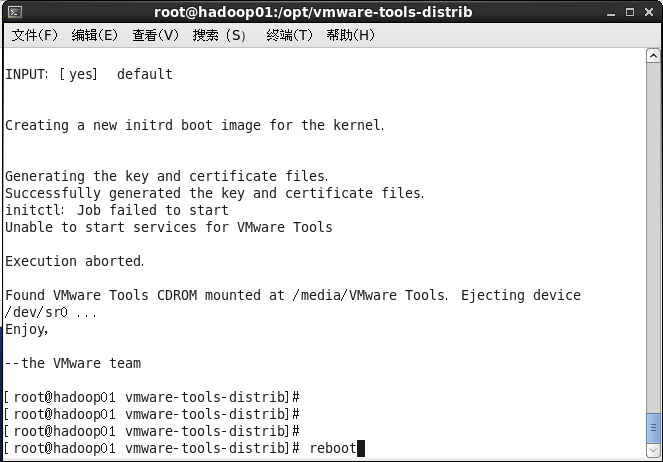663x462 pixels.
Task: Click the scrollbar down arrow
Action: point(653,450)
